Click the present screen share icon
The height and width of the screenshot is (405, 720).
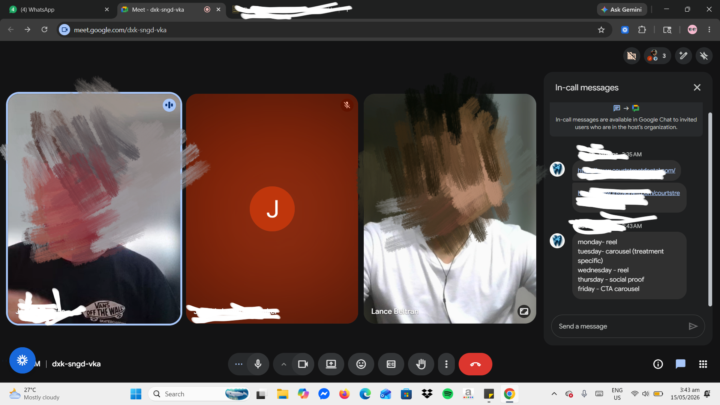coord(331,364)
